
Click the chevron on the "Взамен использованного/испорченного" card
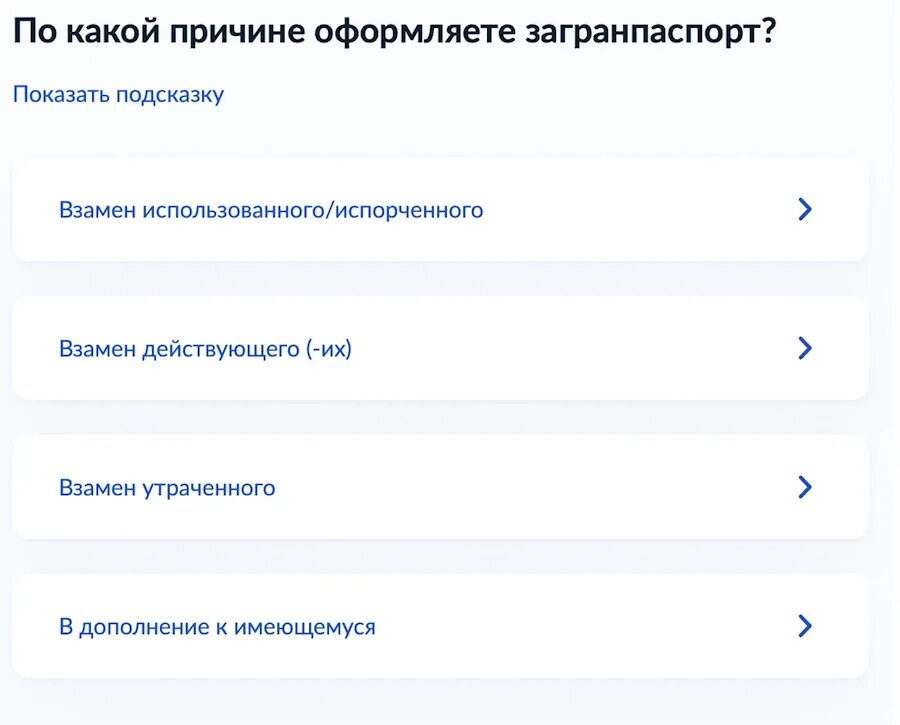(805, 209)
